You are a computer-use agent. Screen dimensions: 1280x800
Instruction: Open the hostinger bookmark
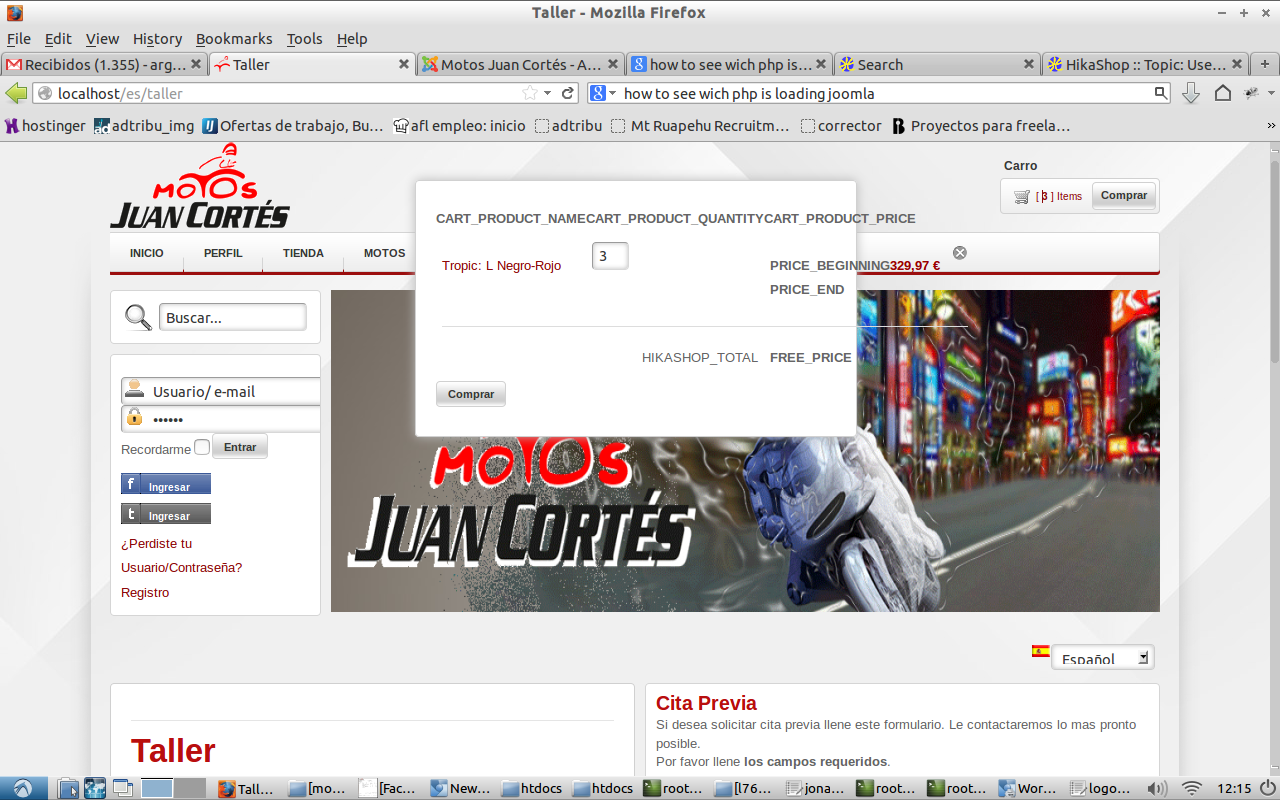45,126
